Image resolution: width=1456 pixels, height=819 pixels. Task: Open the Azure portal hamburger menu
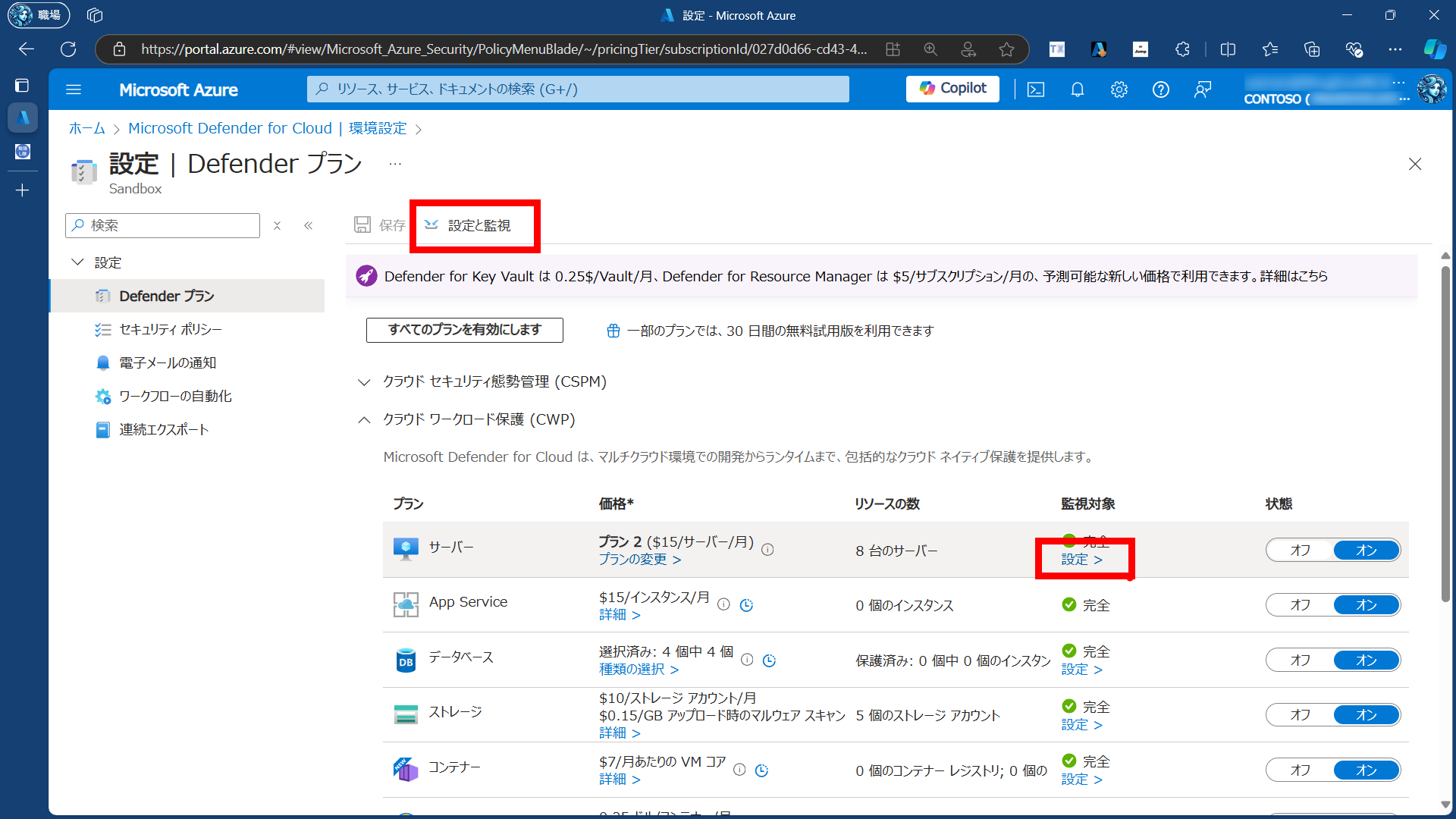click(74, 89)
